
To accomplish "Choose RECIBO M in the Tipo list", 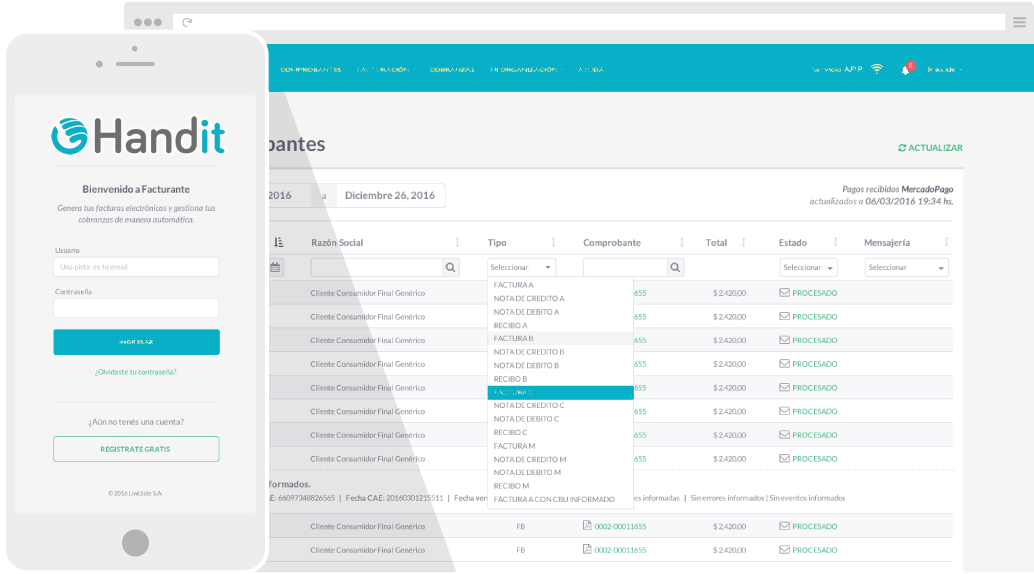I will [x=511, y=486].
